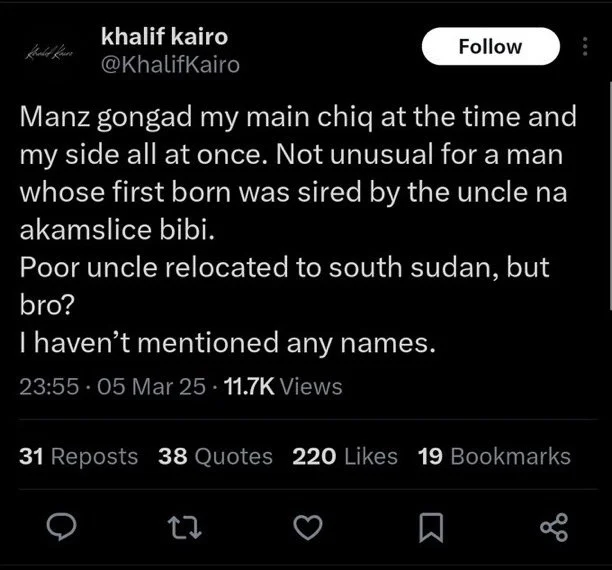Image resolution: width=612 pixels, height=570 pixels.
Task: Like the tweet with the heart icon
Action: pyautogui.click(x=308, y=527)
